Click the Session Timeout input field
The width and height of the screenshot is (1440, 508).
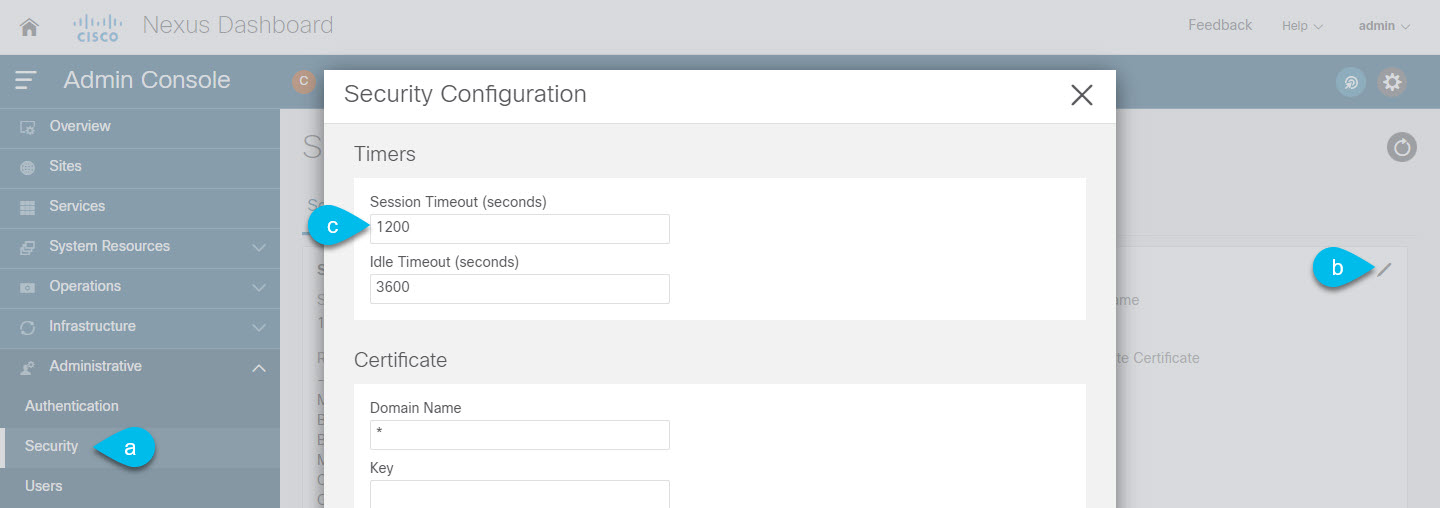519,228
